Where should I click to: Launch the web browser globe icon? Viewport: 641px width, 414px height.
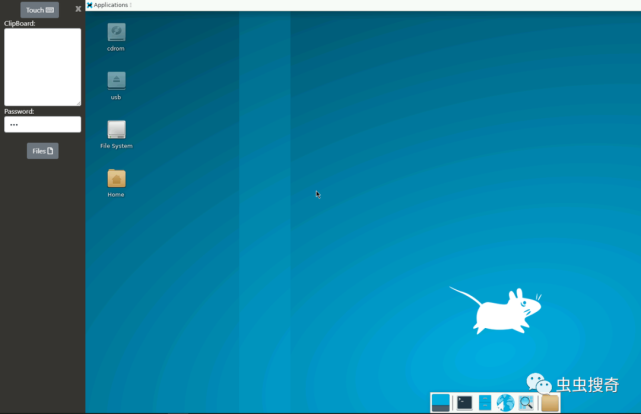[505, 403]
